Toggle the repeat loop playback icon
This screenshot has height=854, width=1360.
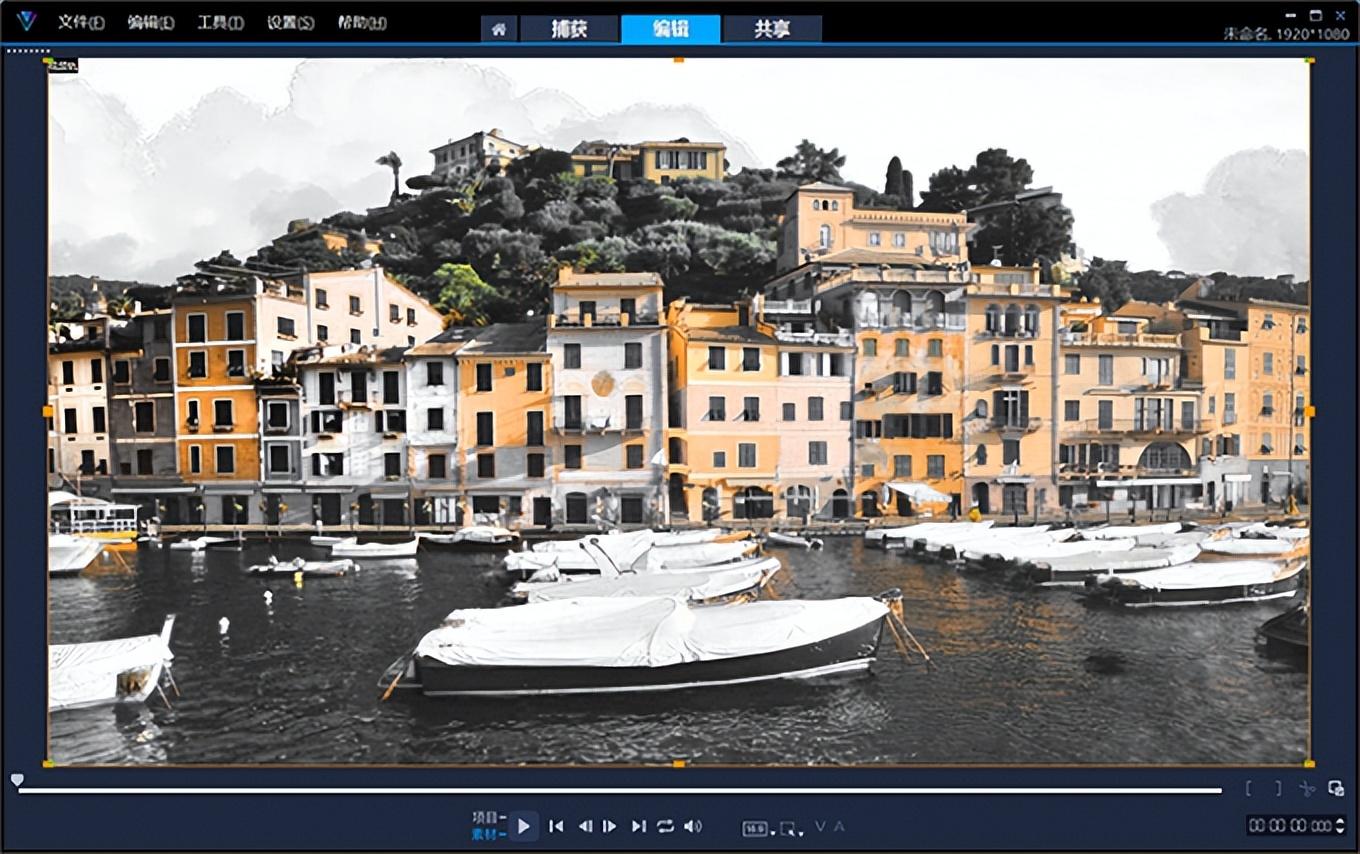click(665, 826)
